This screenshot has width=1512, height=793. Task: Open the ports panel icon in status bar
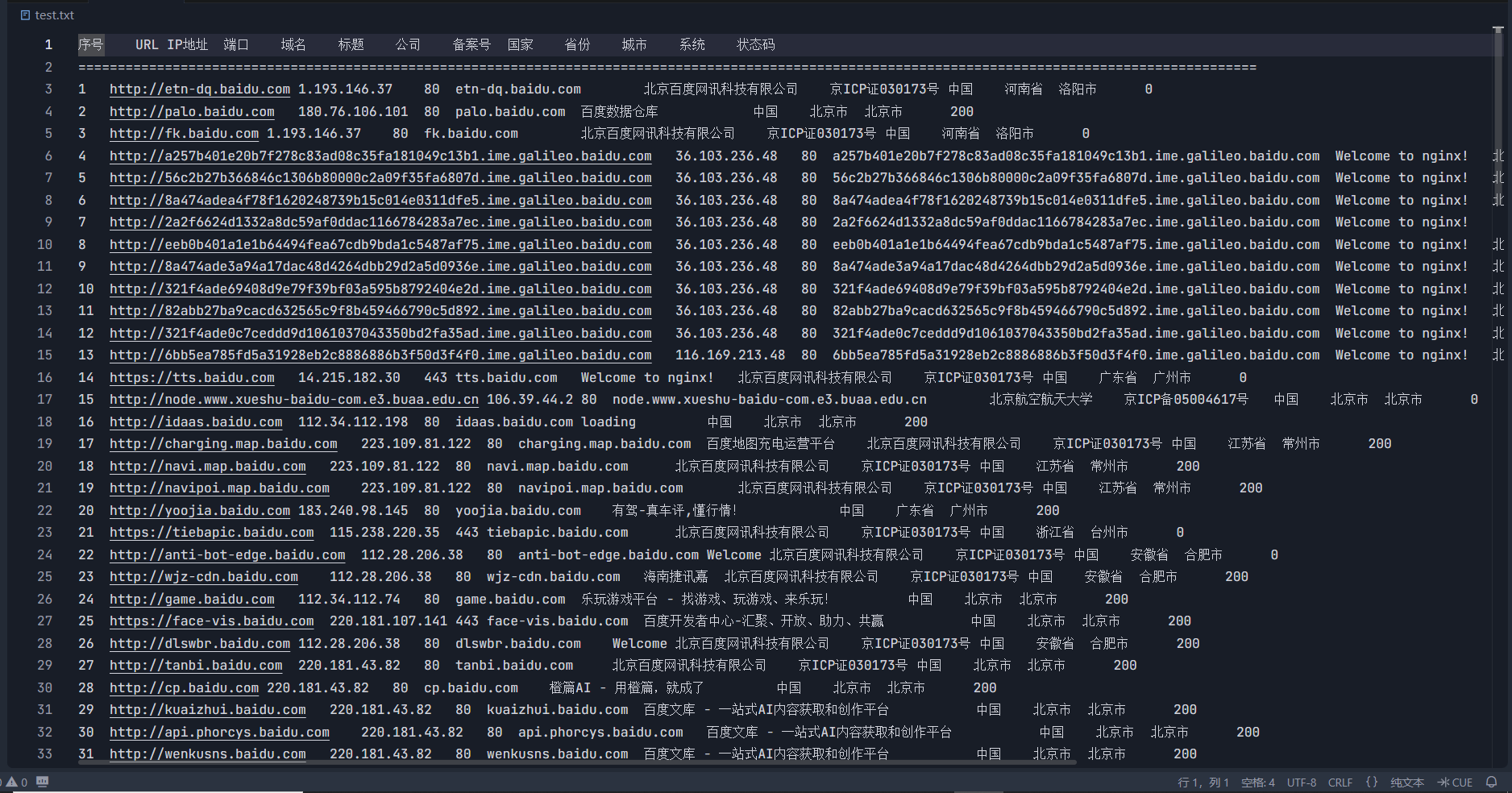click(43, 782)
